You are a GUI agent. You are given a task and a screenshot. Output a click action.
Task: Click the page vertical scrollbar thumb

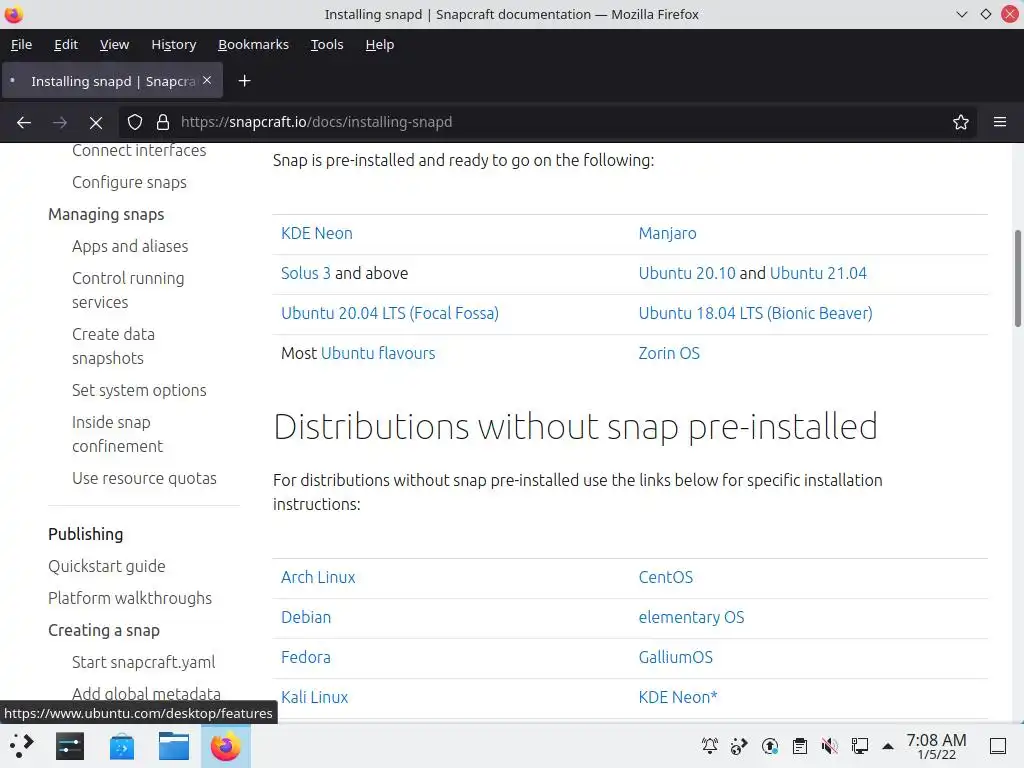1017,278
